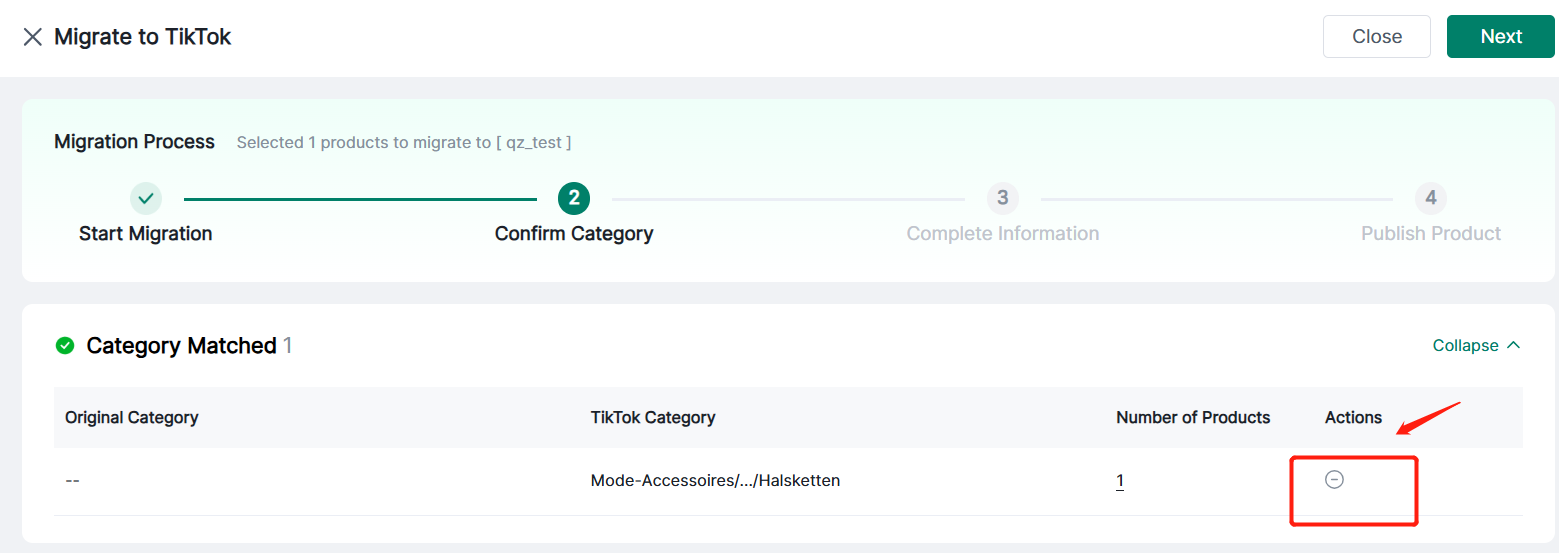Open the product count link "1"
Screen dimensions: 1559x553
[1120, 481]
